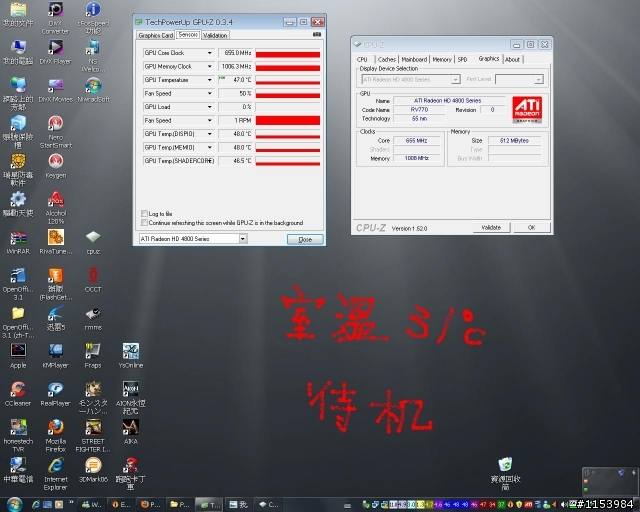Open the honestech TVR desktop icon

[x=18, y=436]
